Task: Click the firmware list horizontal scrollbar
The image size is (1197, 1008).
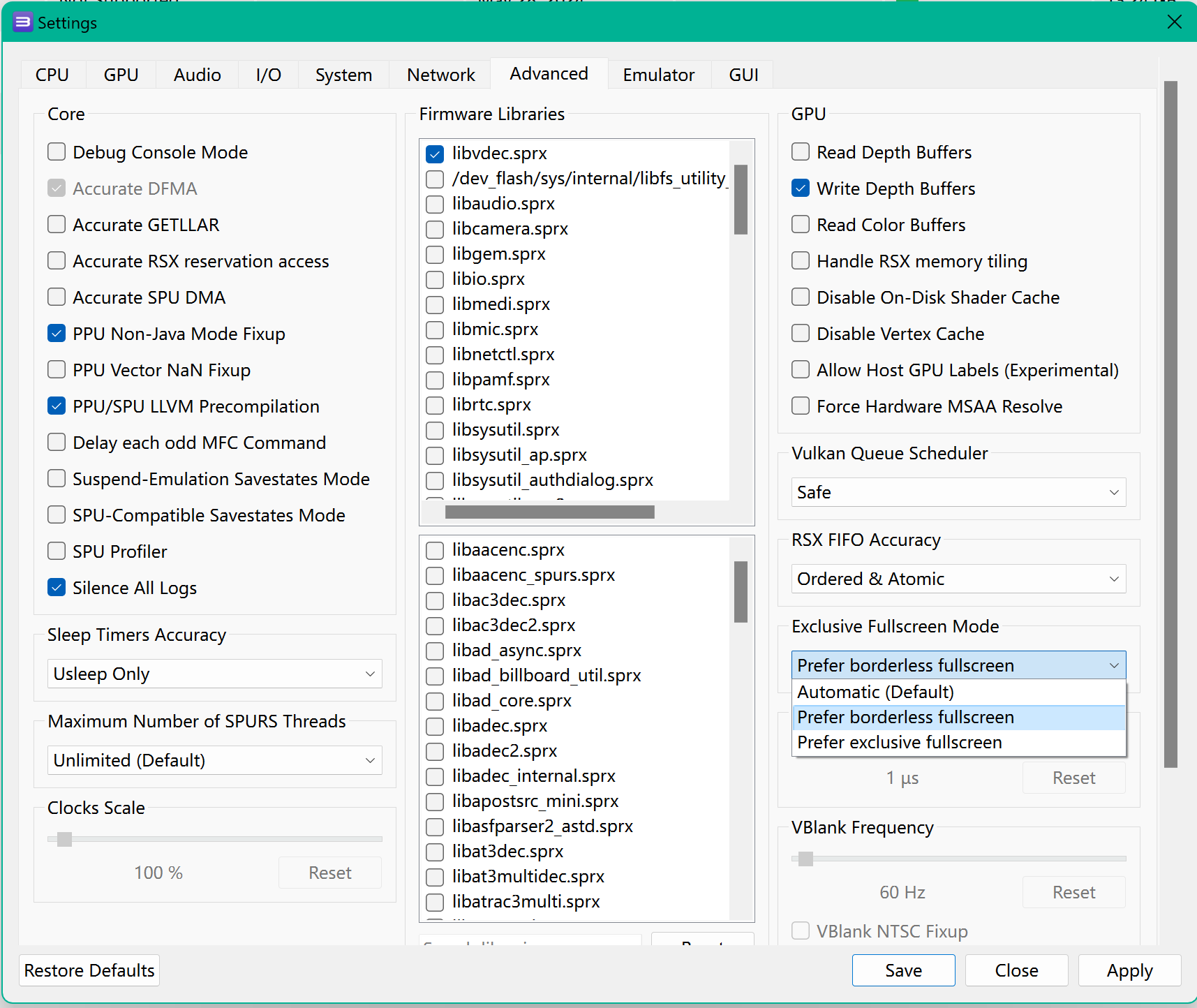Action: [550, 512]
